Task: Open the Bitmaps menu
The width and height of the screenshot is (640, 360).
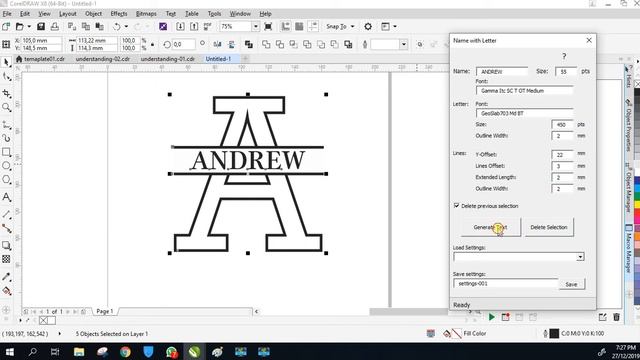Action: tap(146, 14)
